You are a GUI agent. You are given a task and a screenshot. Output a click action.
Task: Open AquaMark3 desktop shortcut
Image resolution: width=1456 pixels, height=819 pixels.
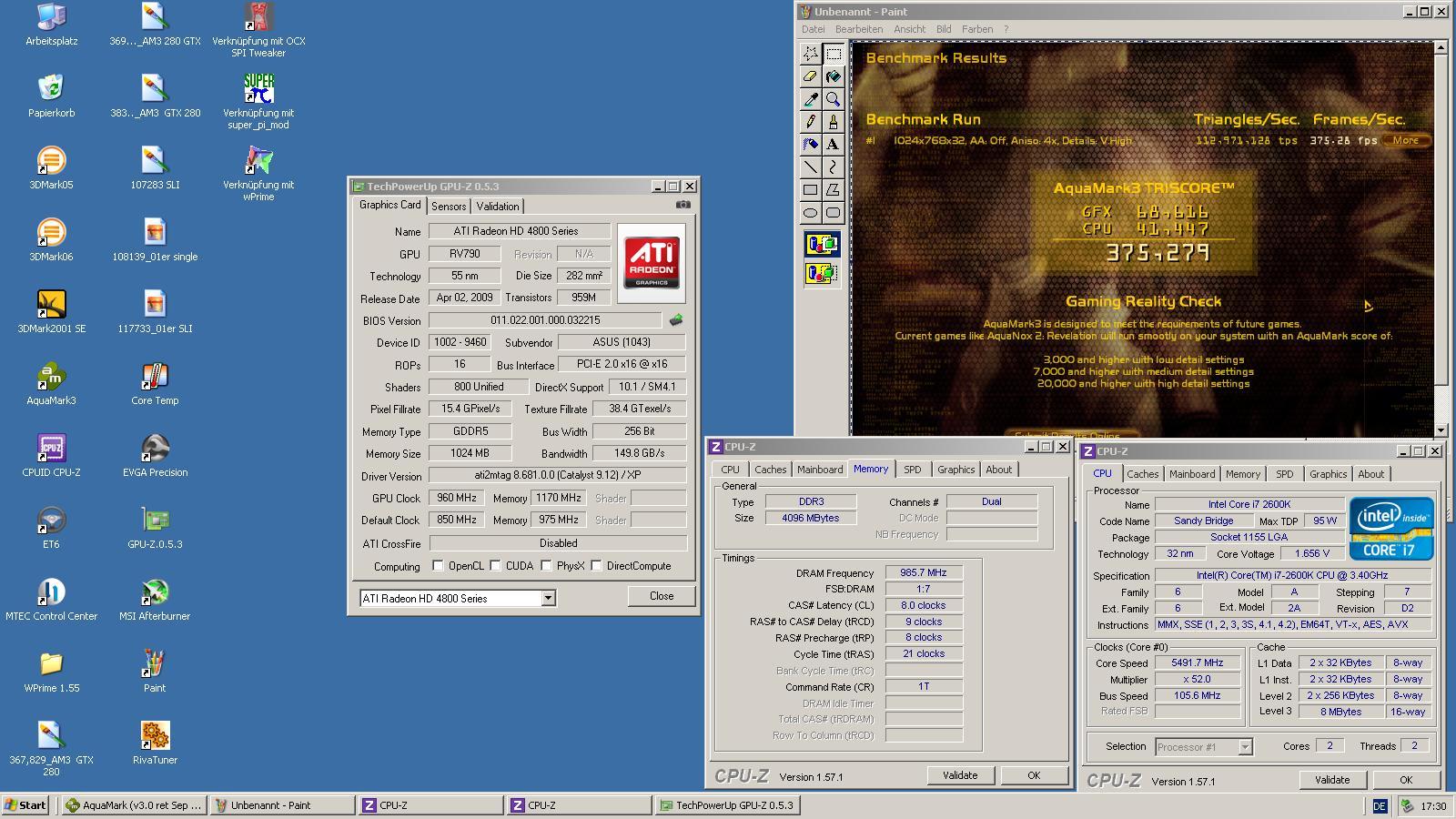(51, 383)
